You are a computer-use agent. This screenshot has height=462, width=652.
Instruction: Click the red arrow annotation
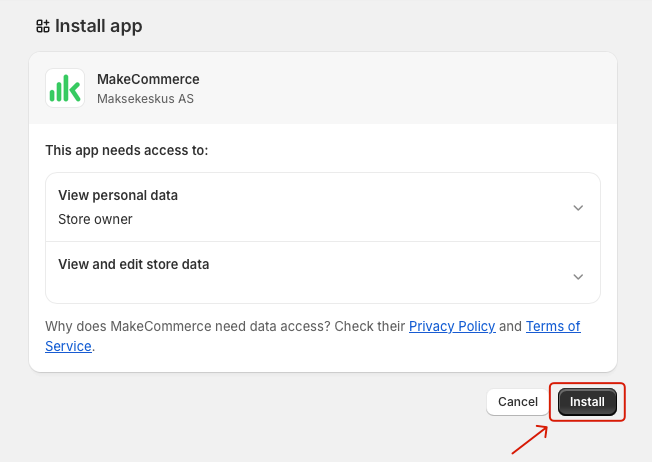[530, 438]
